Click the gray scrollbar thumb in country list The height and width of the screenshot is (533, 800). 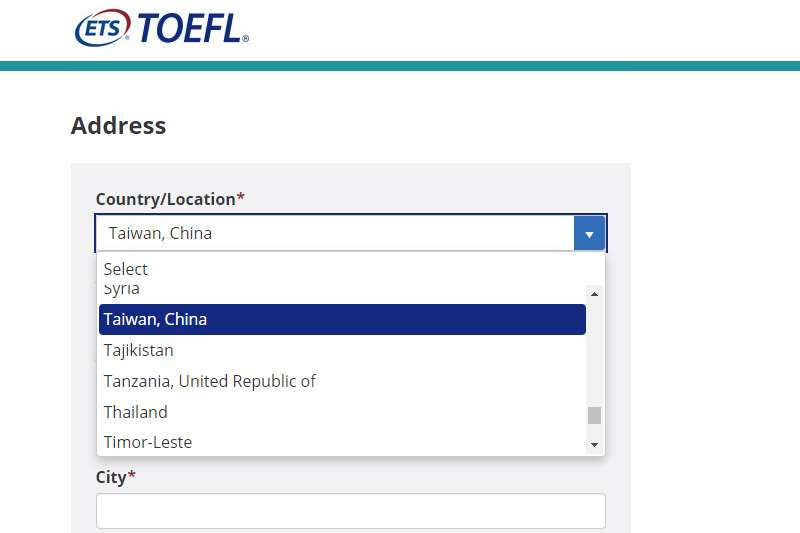[x=594, y=415]
